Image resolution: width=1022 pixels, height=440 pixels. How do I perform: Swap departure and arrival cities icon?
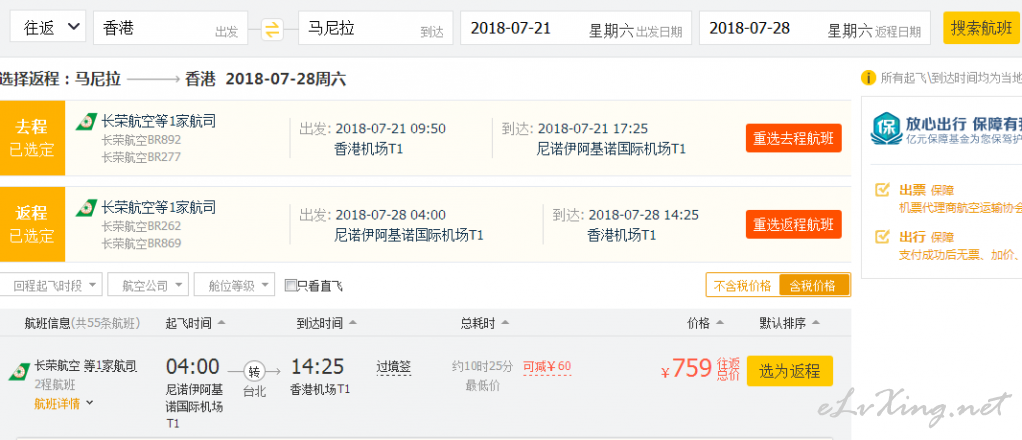[x=272, y=29]
